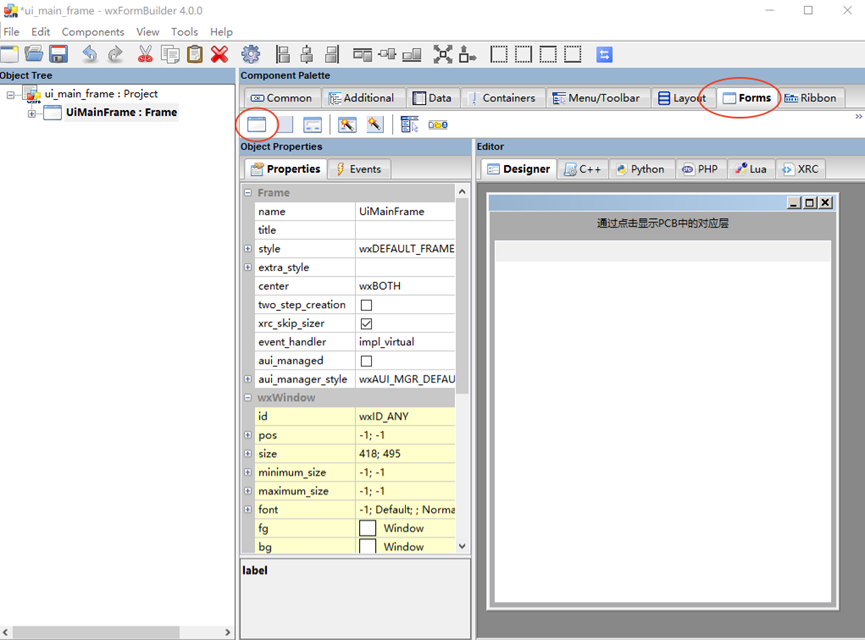
Task: Toggle top border icon
Action: point(548,54)
